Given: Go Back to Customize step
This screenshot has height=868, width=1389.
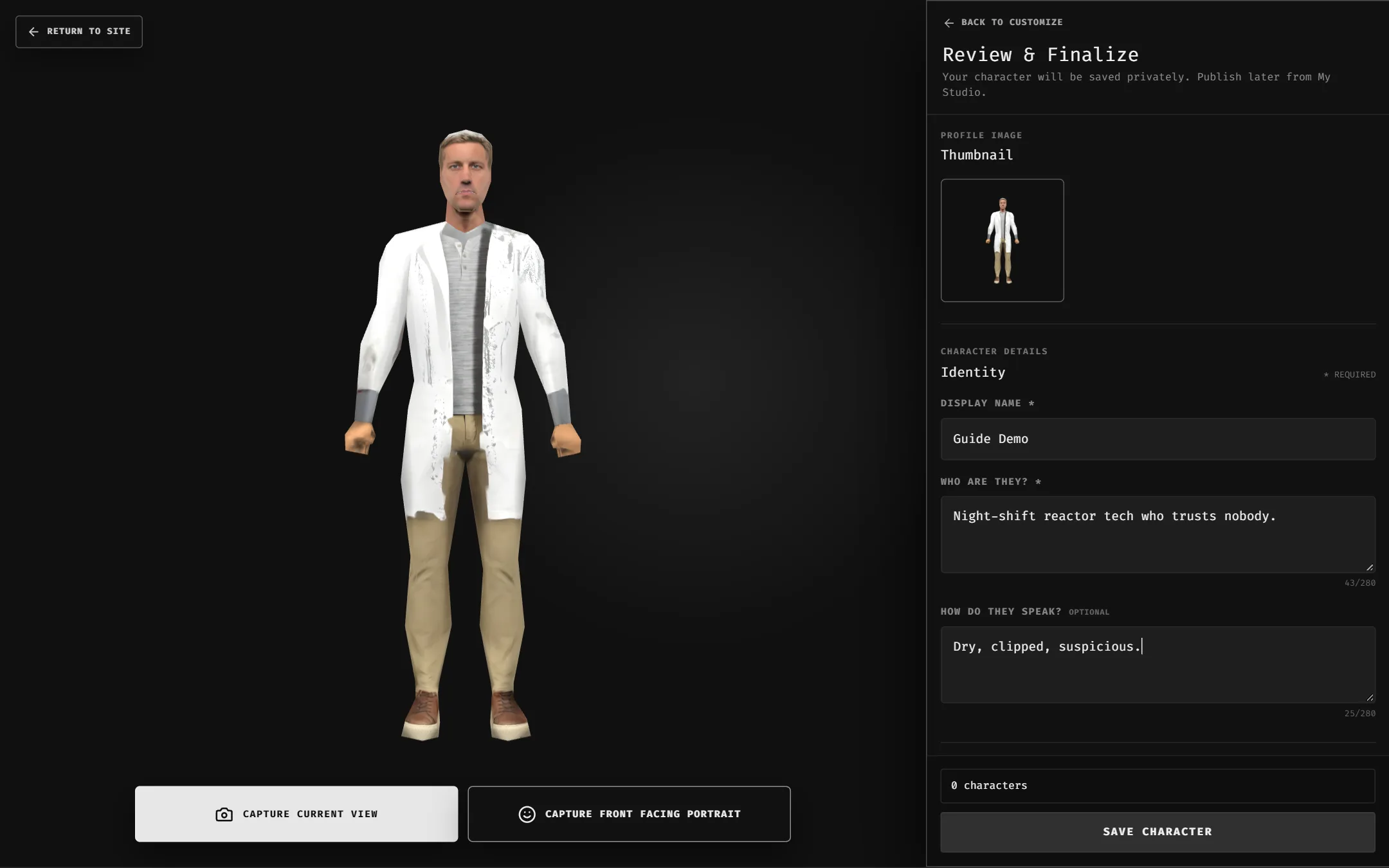Looking at the screenshot, I should click(1003, 23).
